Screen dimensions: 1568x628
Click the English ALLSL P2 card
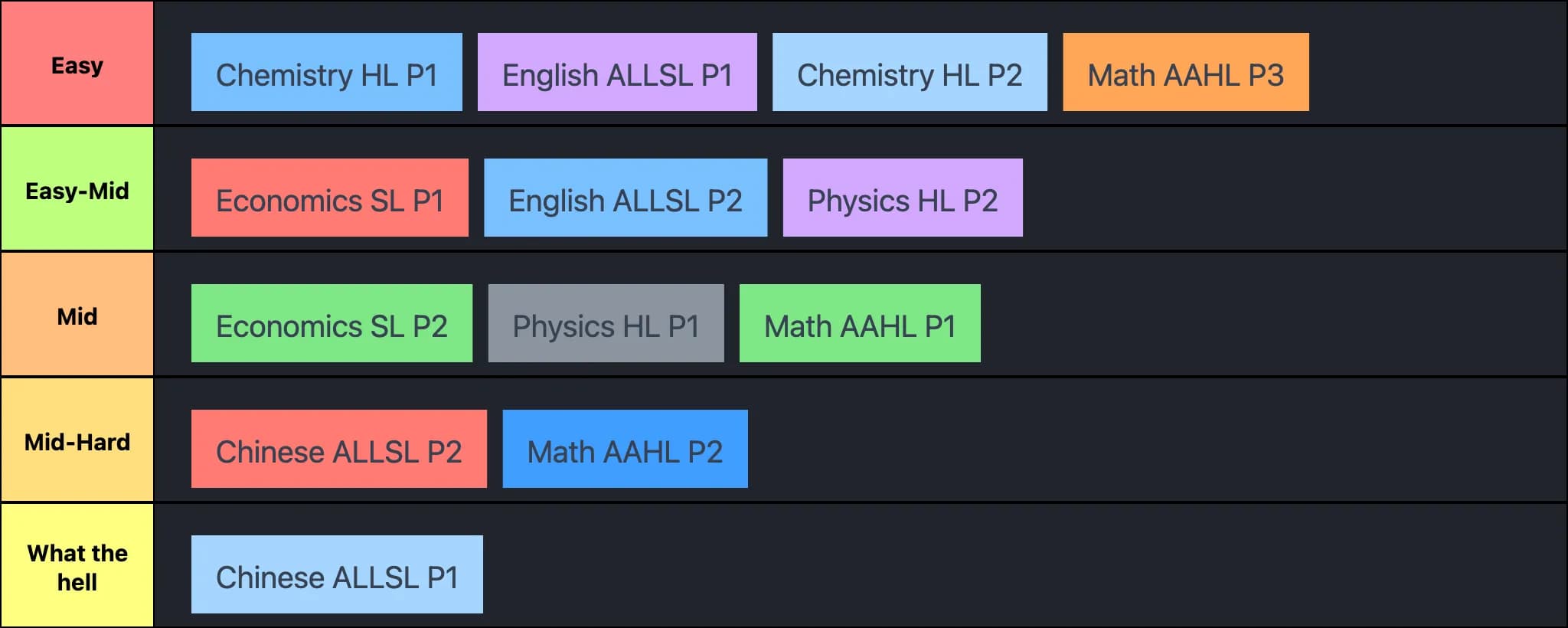[x=626, y=198]
